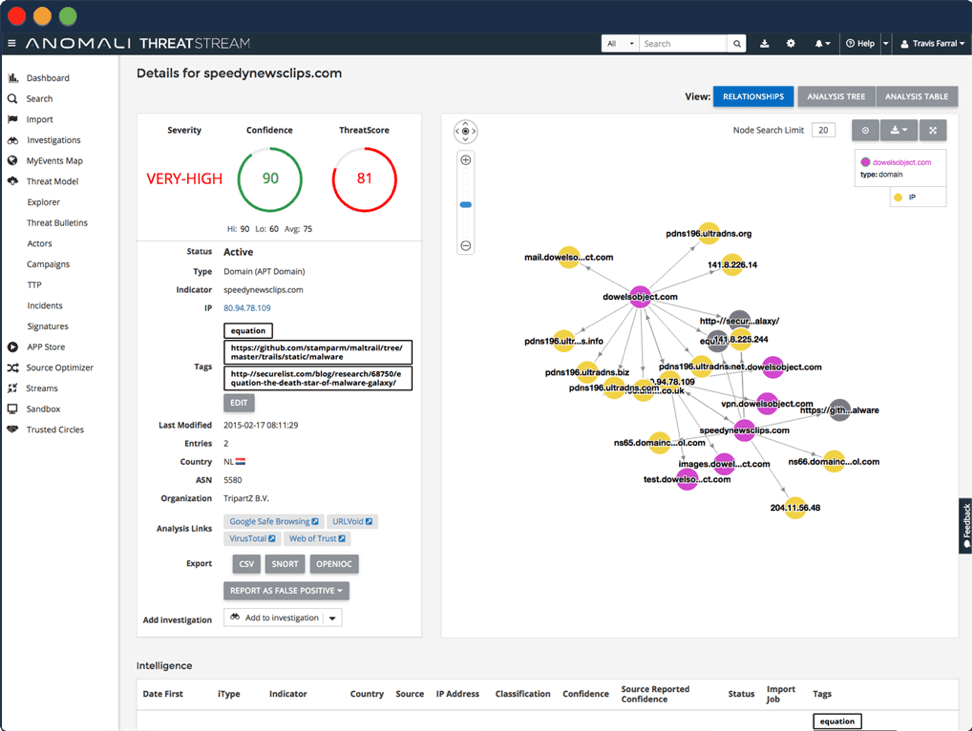
Task: Select the dowelsobject.com graph node
Action: pyautogui.click(x=640, y=297)
